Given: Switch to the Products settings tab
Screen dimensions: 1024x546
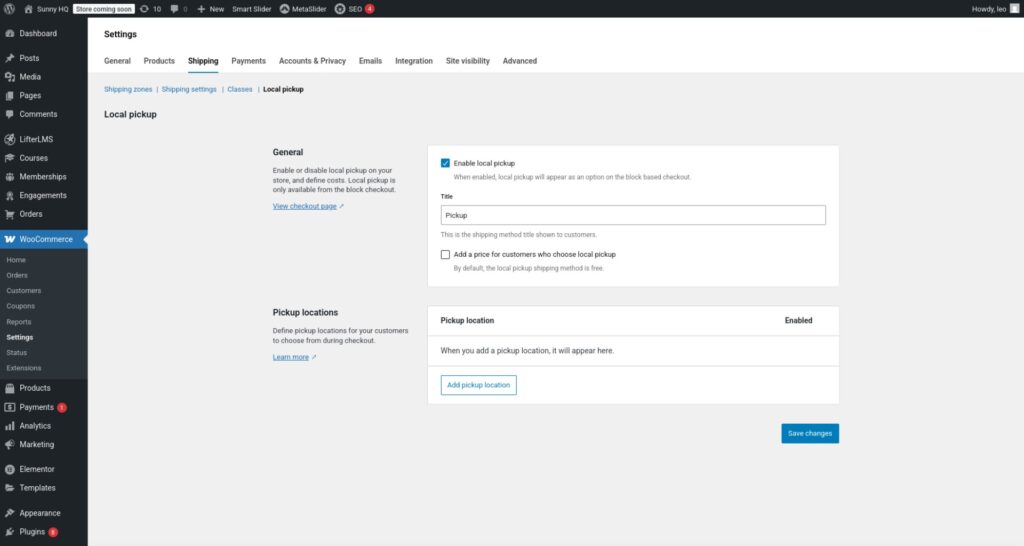Looking at the screenshot, I should coord(159,61).
